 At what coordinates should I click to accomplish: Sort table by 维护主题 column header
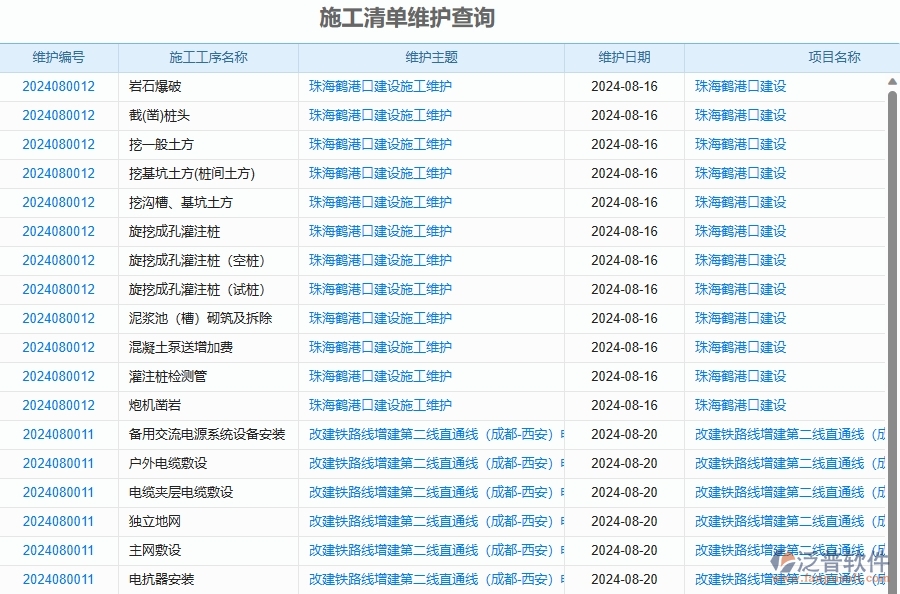(x=432, y=57)
